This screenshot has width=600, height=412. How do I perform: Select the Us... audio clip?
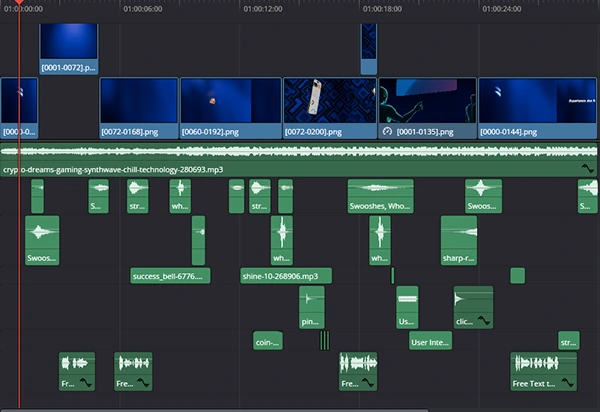pos(407,307)
